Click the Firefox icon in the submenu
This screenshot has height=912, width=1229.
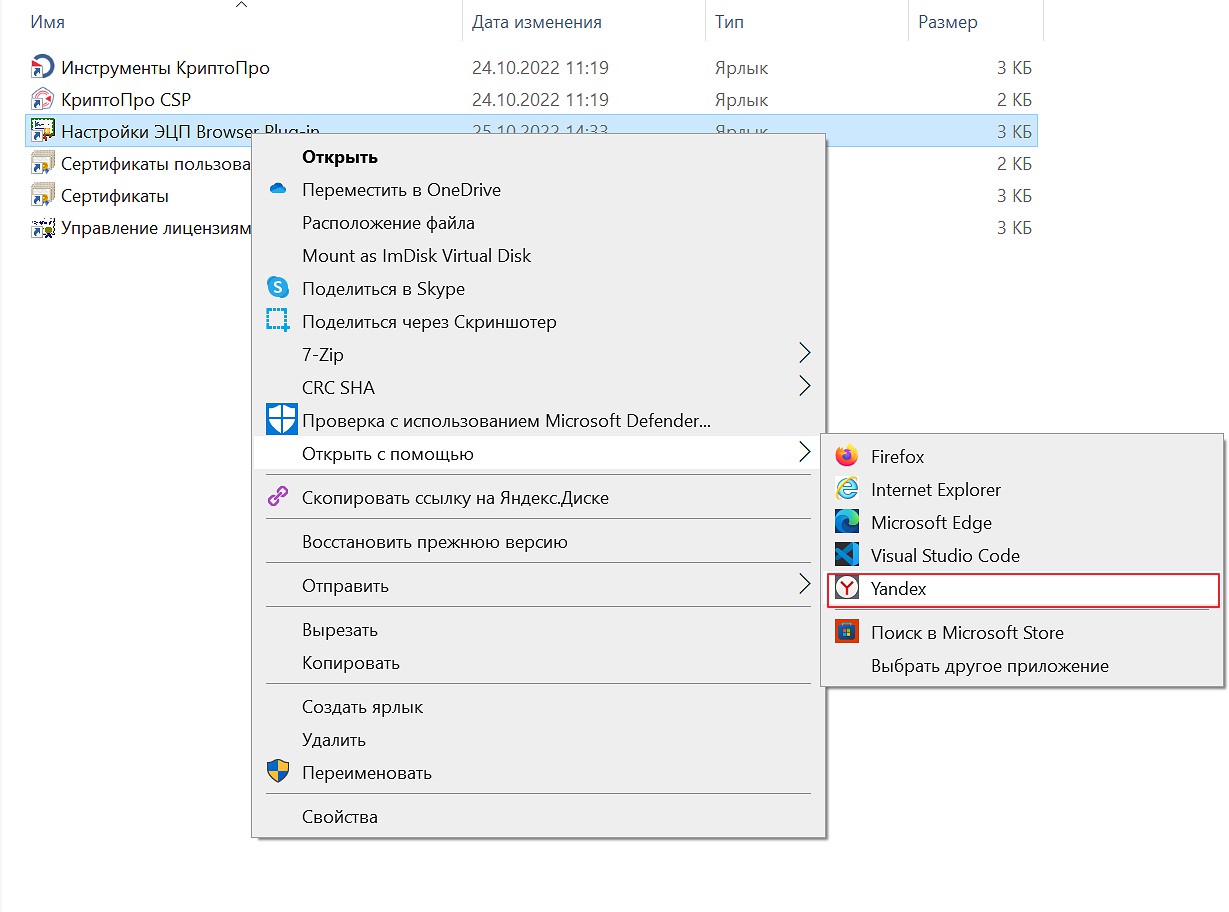[x=847, y=456]
